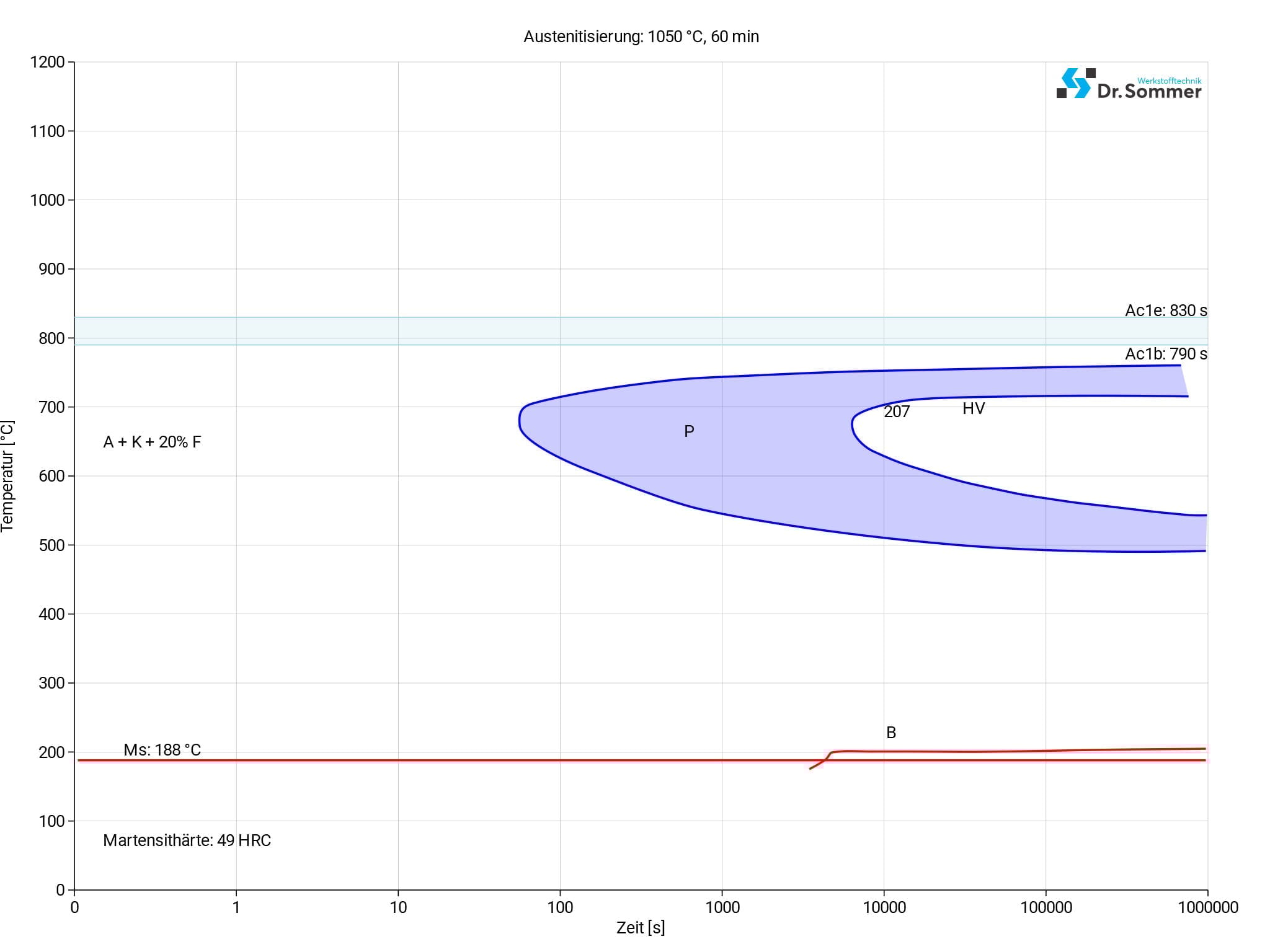This screenshot has width=1270, height=952.
Task: Click the Ac1e: 830 s label
Action: (1166, 311)
